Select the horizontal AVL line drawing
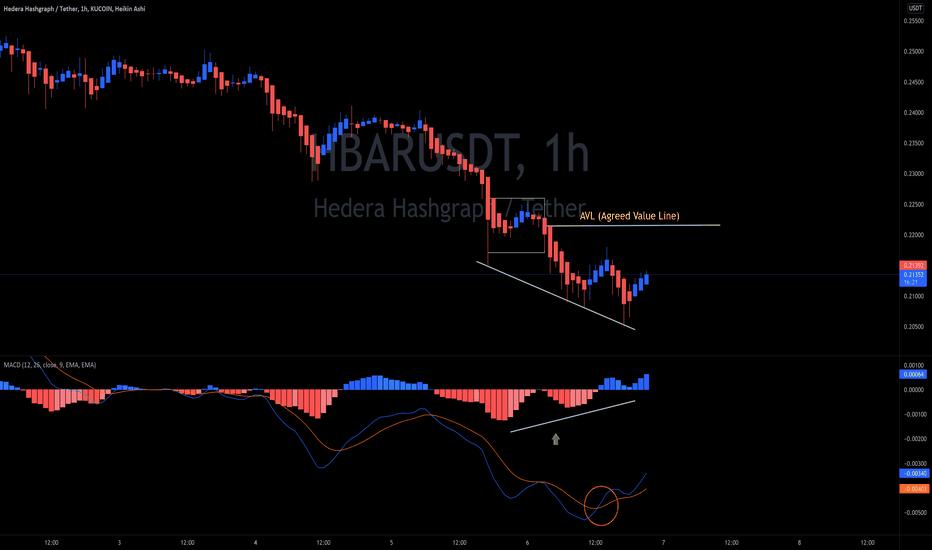This screenshot has width=932, height=550. 635,225
